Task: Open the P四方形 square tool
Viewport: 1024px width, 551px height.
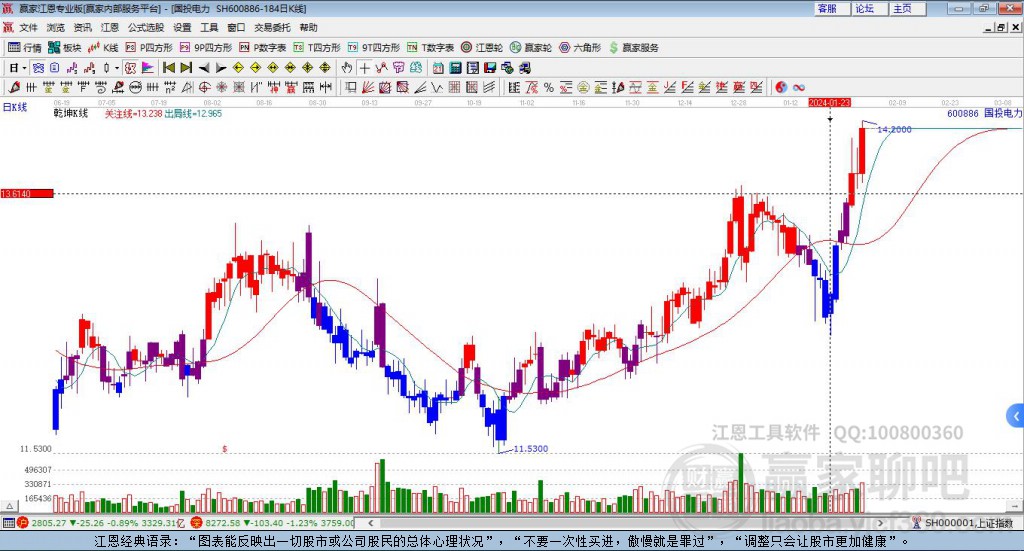Action: pyautogui.click(x=149, y=48)
